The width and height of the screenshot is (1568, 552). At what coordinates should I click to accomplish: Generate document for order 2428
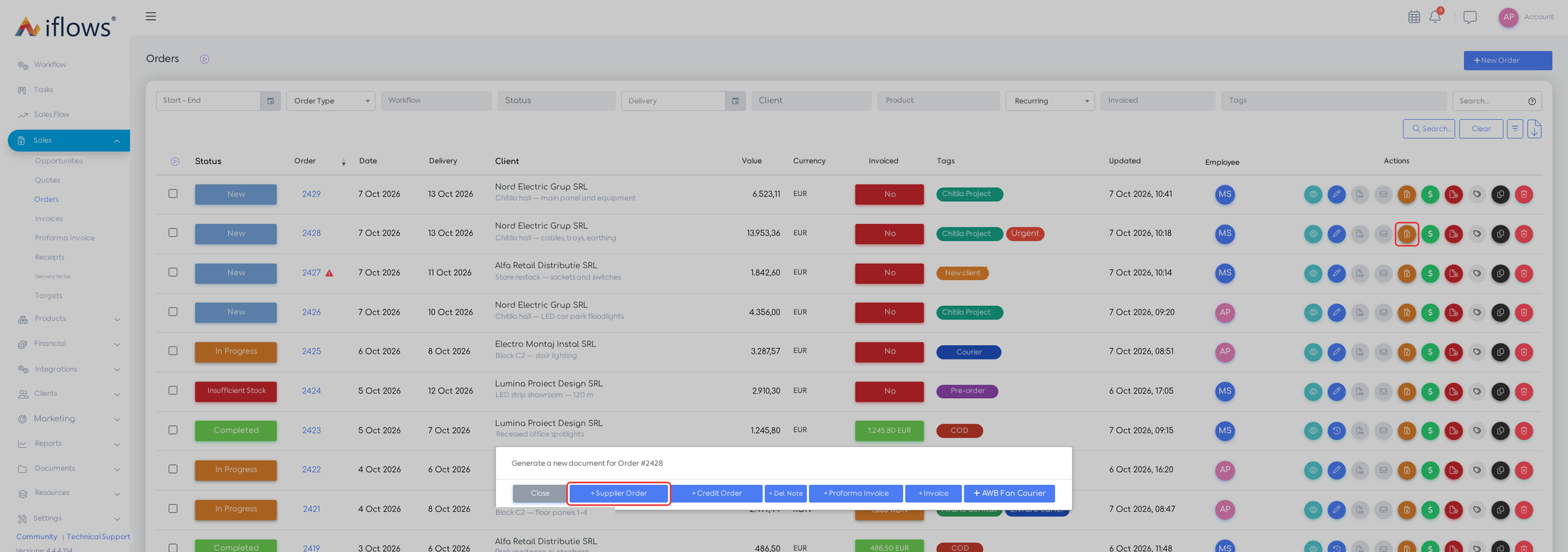(x=1407, y=234)
